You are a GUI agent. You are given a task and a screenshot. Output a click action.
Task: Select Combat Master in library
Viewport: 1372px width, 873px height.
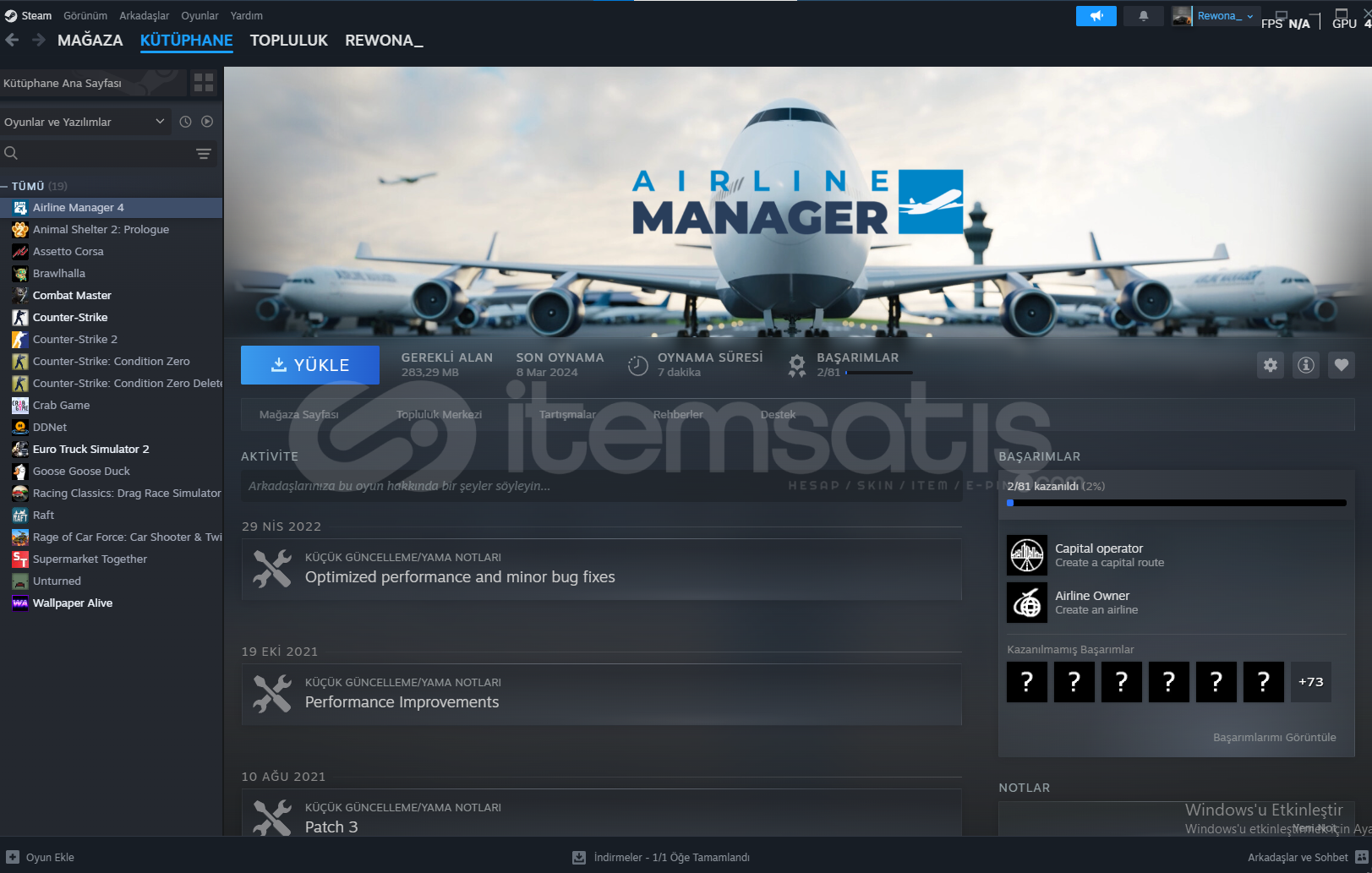point(111,295)
